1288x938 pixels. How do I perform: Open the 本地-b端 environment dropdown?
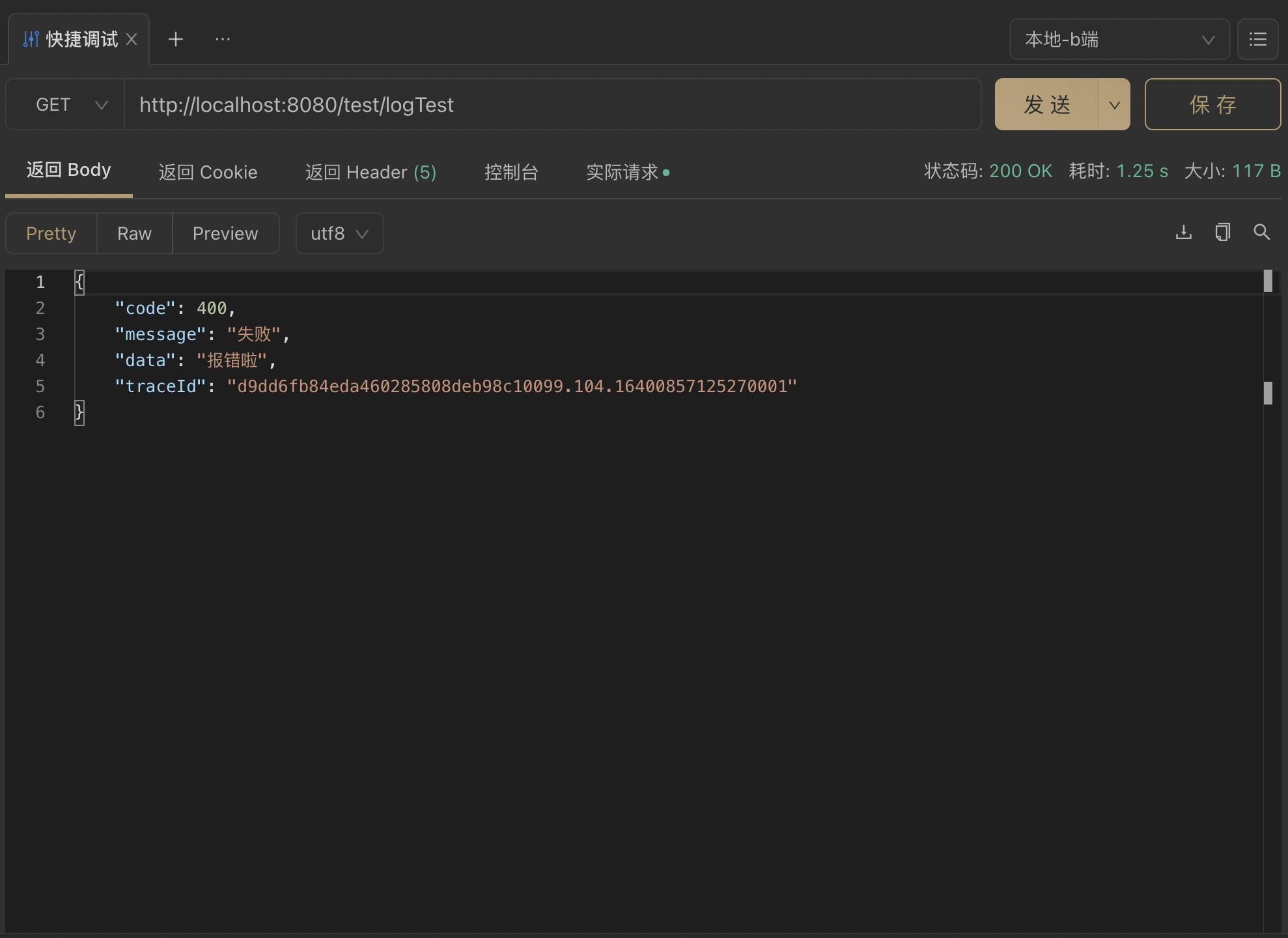click(1118, 39)
